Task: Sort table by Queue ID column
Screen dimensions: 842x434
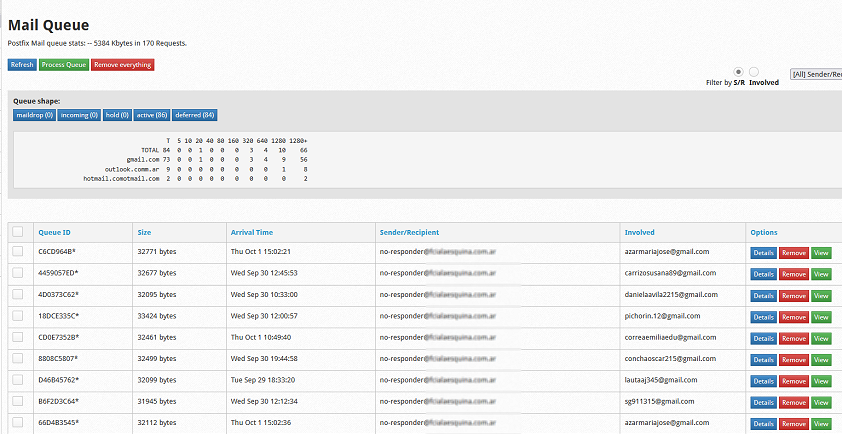Action: click(x=54, y=233)
